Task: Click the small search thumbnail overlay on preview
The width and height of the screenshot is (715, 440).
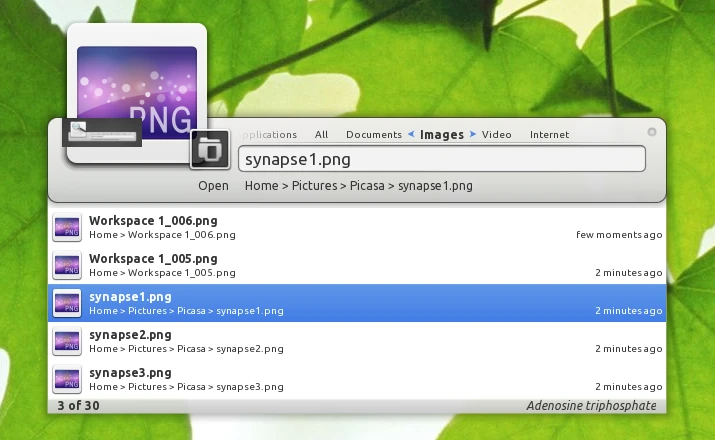Action: (x=102, y=132)
